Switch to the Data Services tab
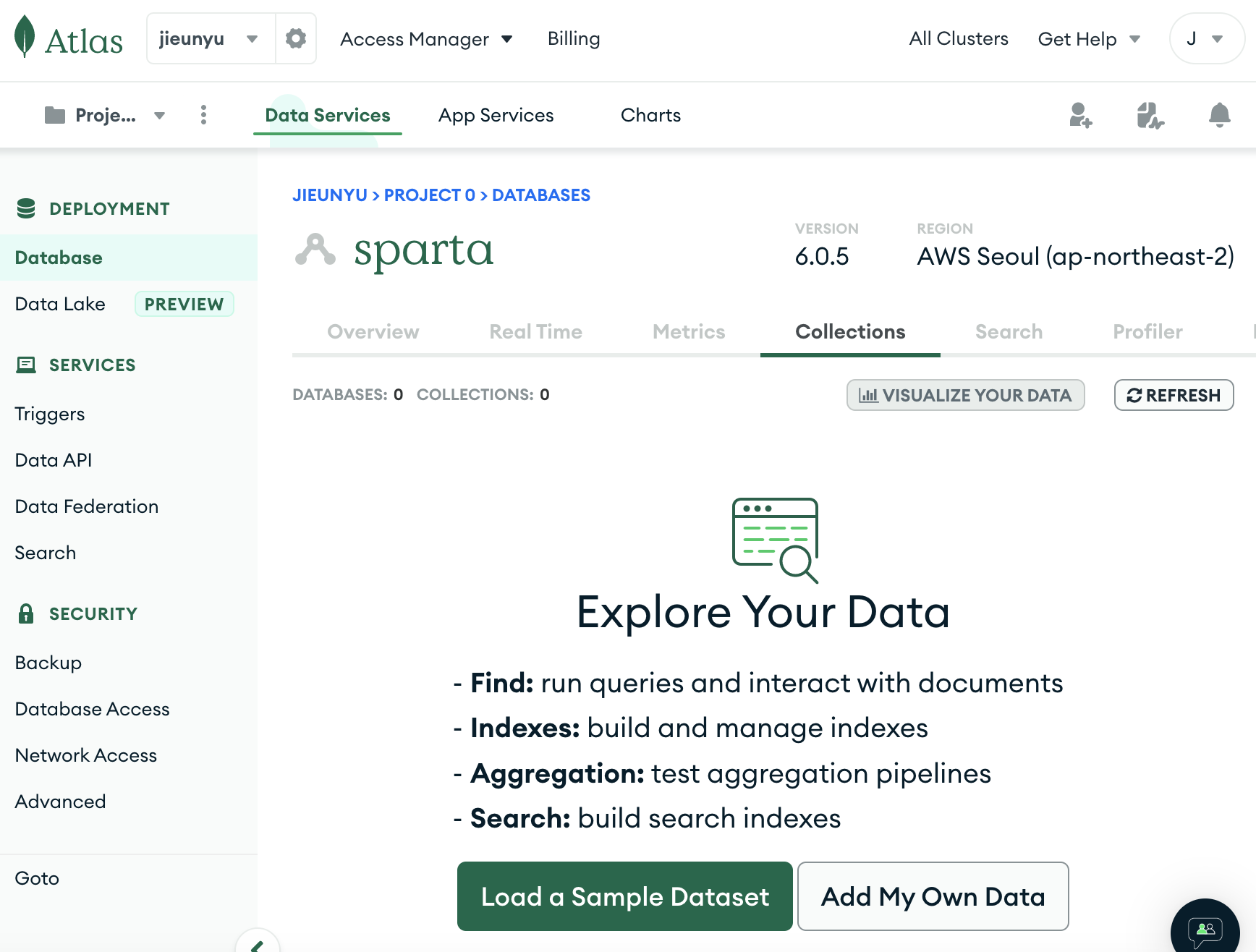This screenshot has height=952, width=1256. pos(328,115)
